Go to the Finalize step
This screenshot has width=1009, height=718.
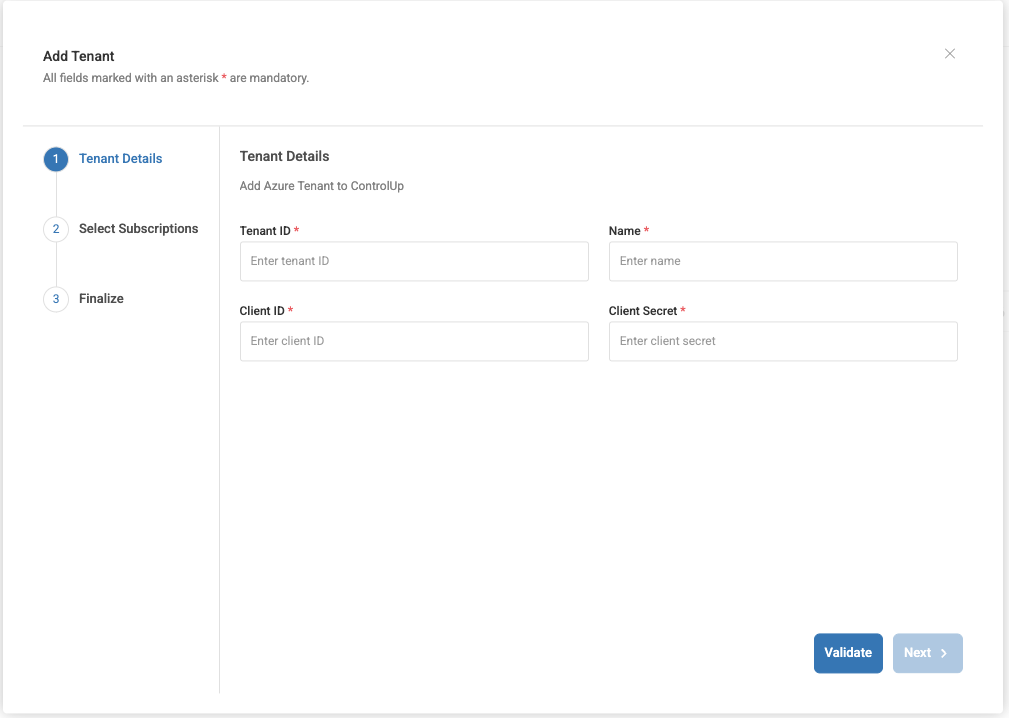coord(101,298)
